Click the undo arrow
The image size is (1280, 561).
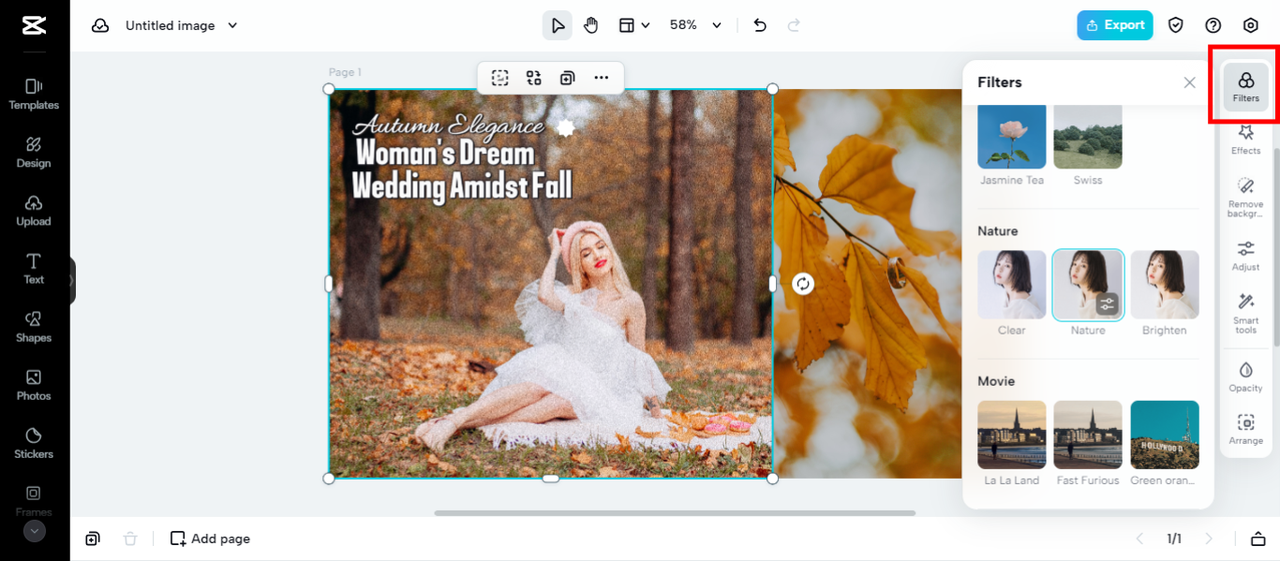760,25
